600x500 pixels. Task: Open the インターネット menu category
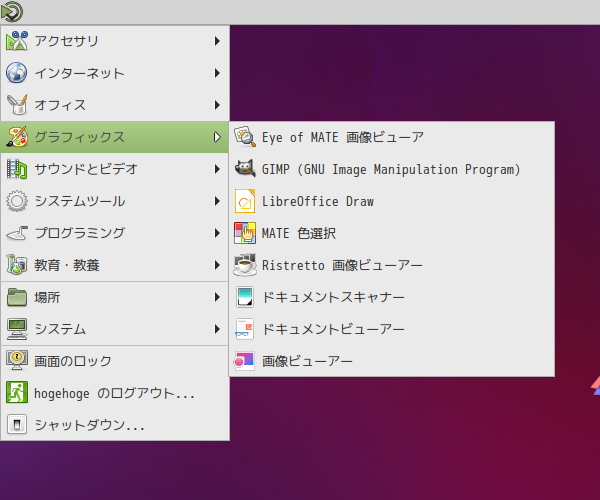(115, 73)
